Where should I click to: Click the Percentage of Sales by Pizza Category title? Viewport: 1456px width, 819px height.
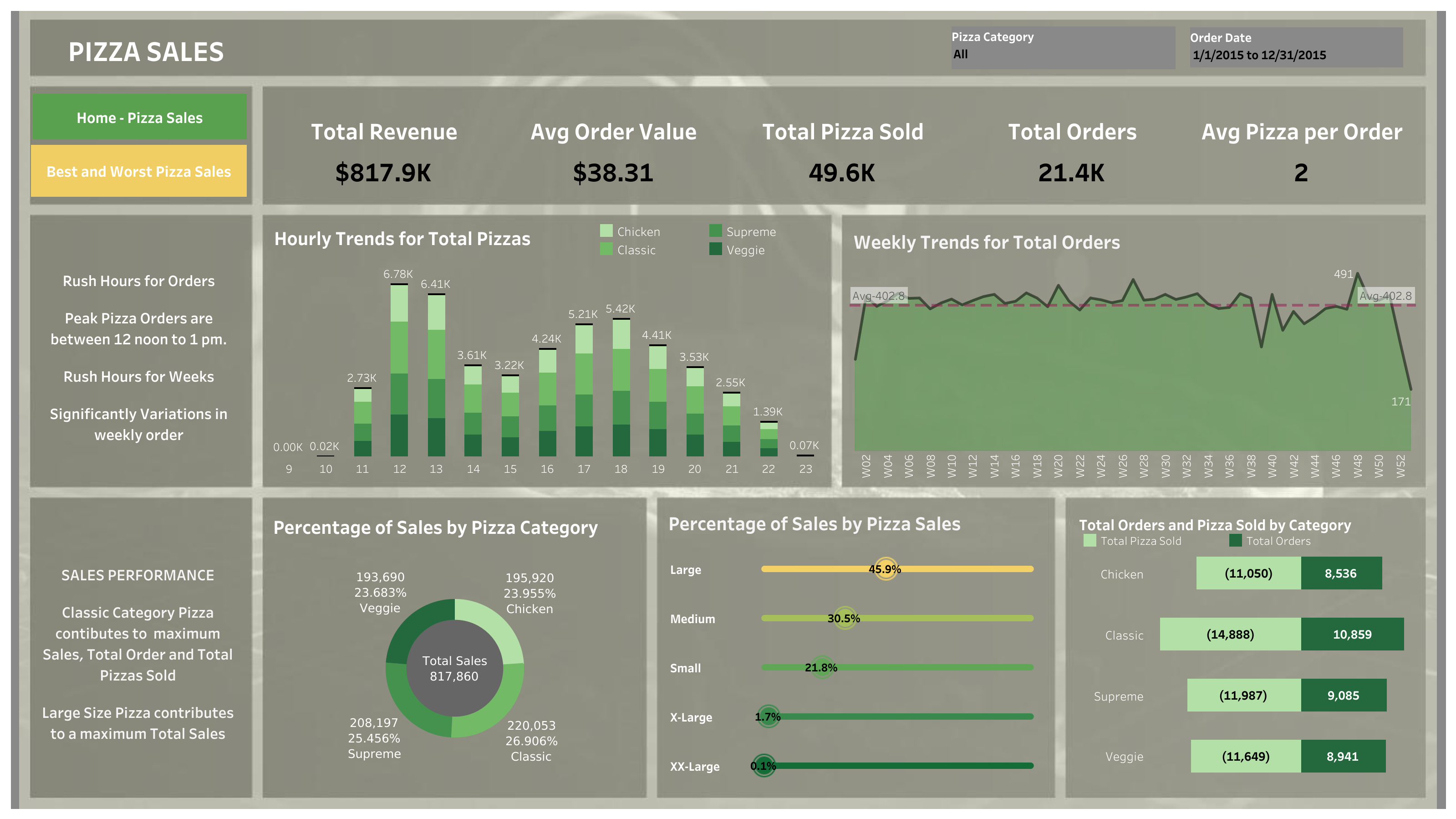click(435, 527)
